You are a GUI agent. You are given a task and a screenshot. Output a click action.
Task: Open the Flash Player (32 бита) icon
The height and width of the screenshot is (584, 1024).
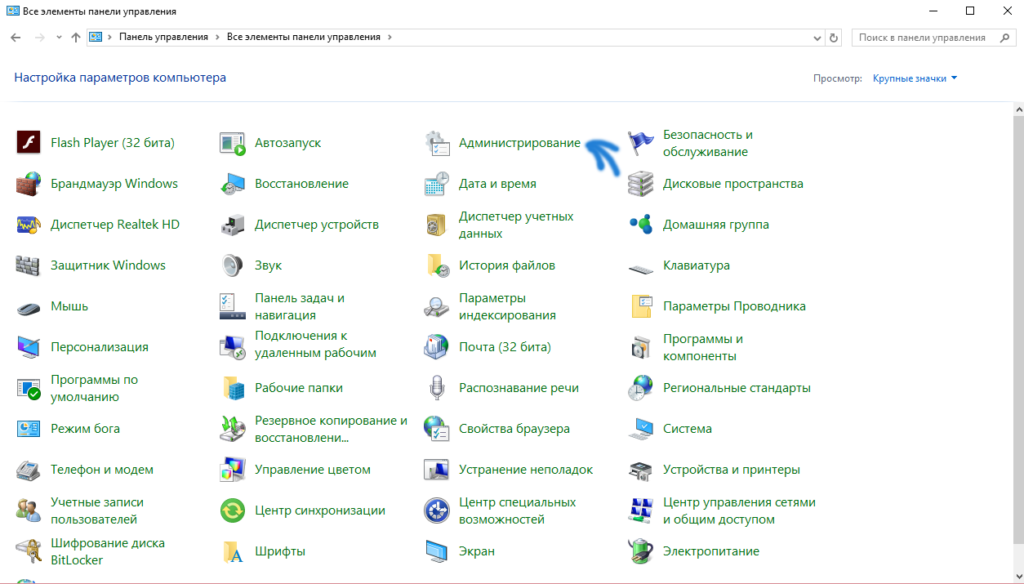[x=28, y=142]
